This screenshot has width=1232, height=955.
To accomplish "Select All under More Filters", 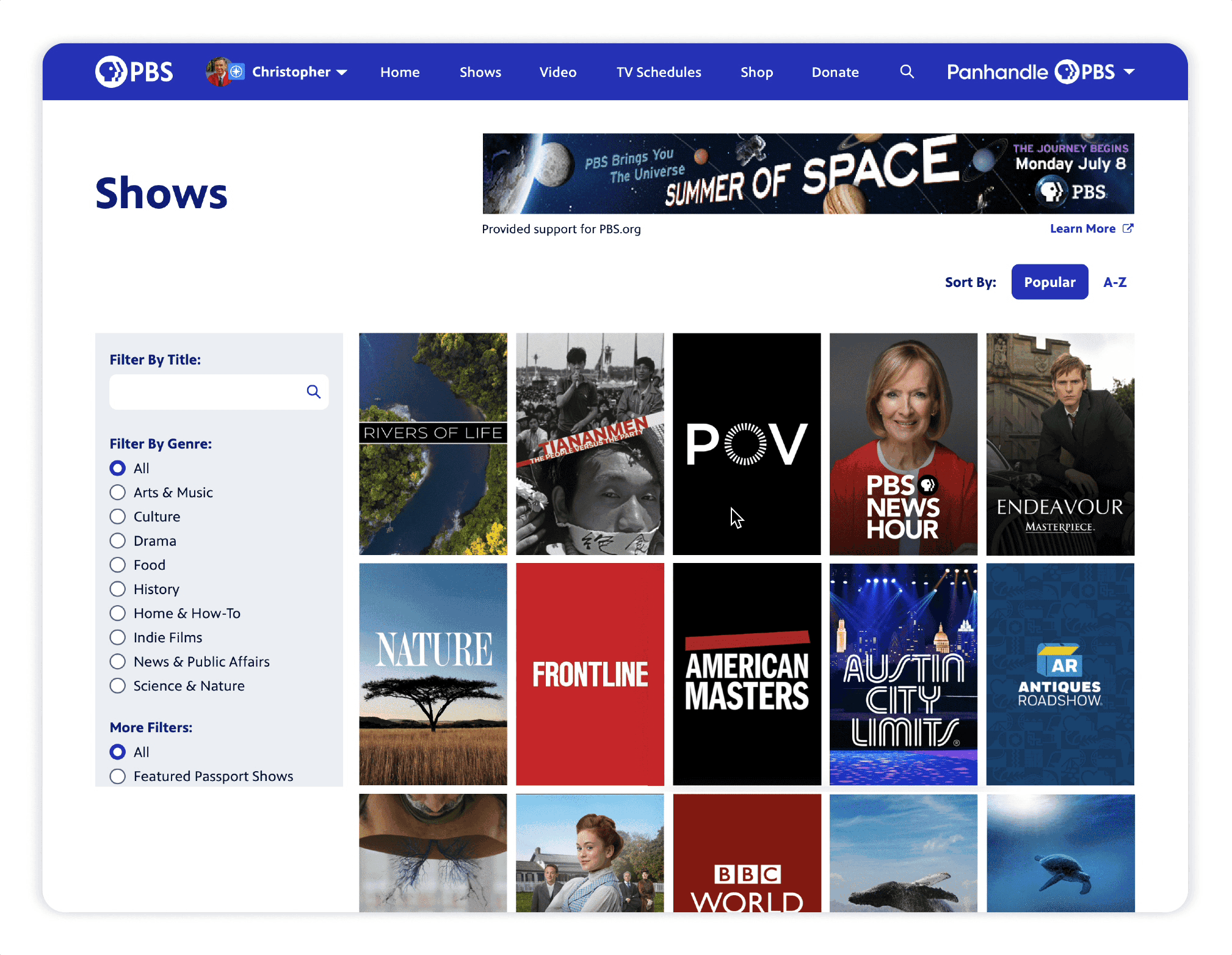I will click(117, 752).
